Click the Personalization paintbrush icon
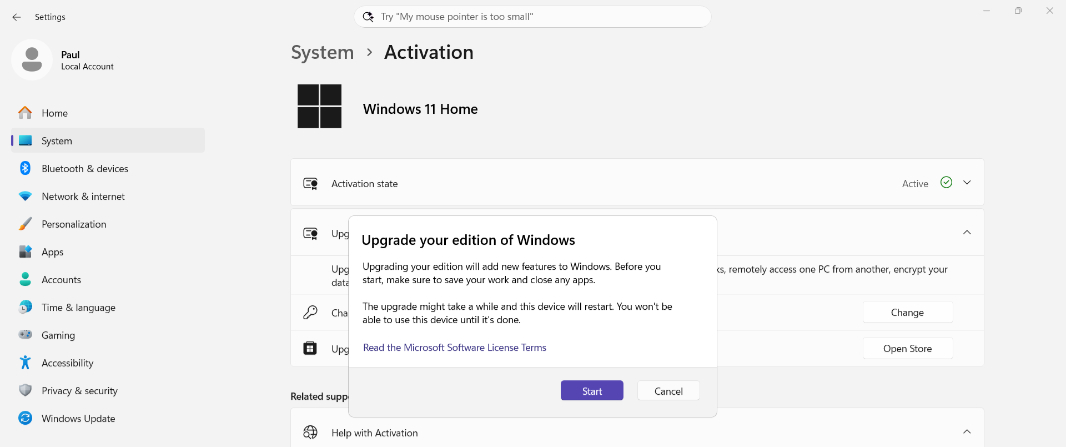Viewport: 1066px width, 447px height. point(25,224)
